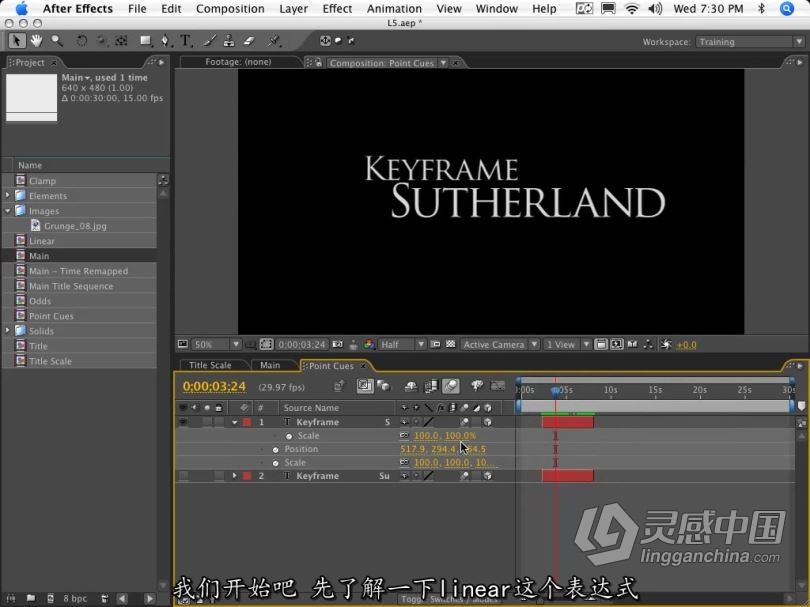Viewport: 810px width, 607px height.
Task: Select the Selection arrow tool
Action: (16, 41)
